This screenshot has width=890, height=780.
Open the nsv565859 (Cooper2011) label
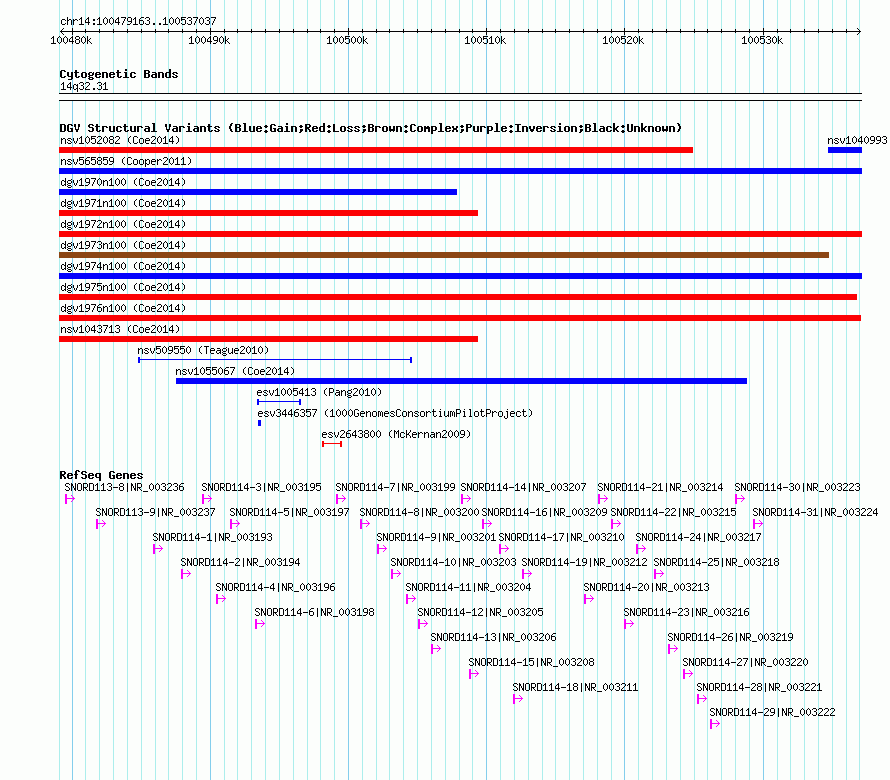[x=126, y=161]
